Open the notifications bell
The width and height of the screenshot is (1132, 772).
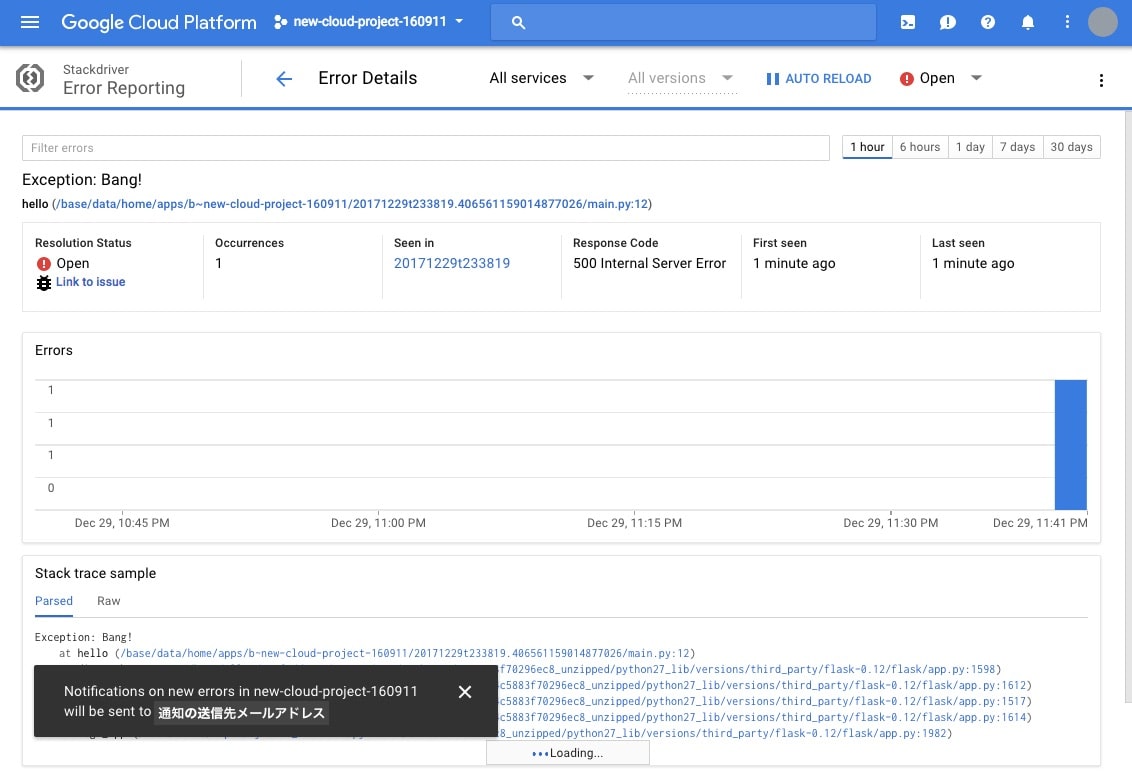1027,22
